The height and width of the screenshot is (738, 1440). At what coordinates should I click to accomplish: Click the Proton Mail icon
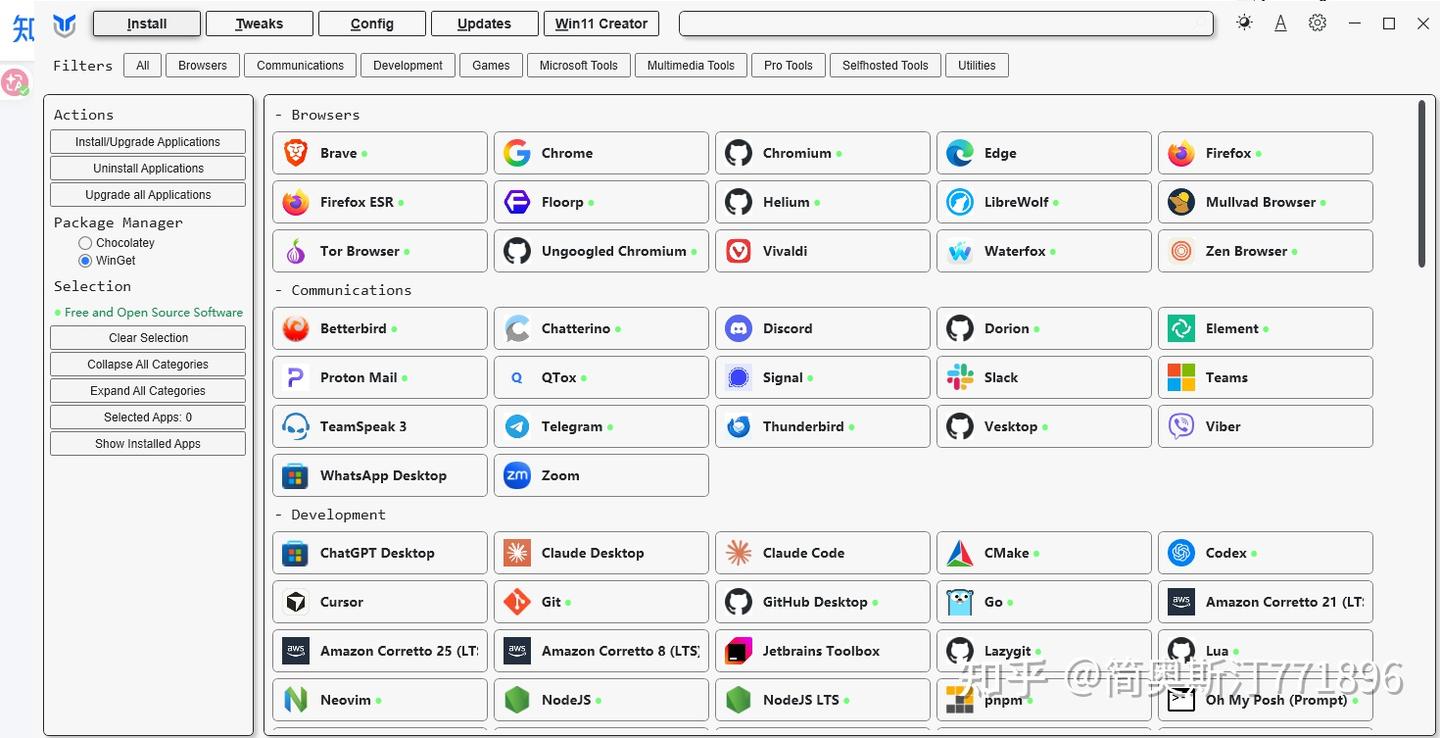[x=296, y=377]
